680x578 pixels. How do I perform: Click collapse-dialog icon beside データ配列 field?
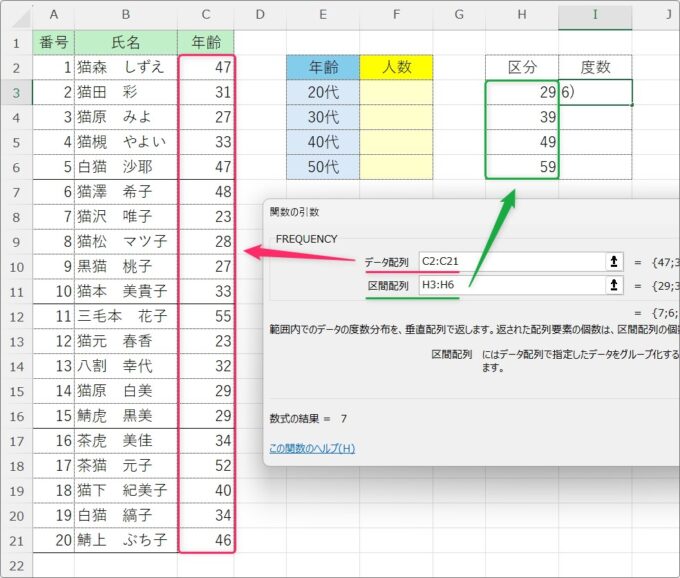[616, 261]
